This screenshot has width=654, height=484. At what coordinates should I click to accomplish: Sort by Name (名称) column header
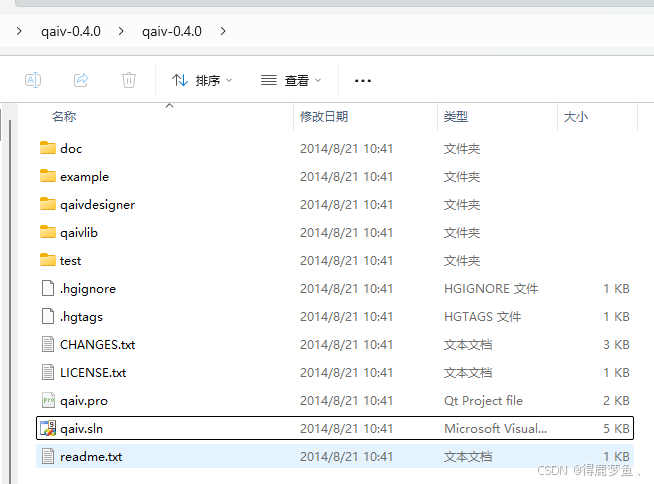click(64, 116)
